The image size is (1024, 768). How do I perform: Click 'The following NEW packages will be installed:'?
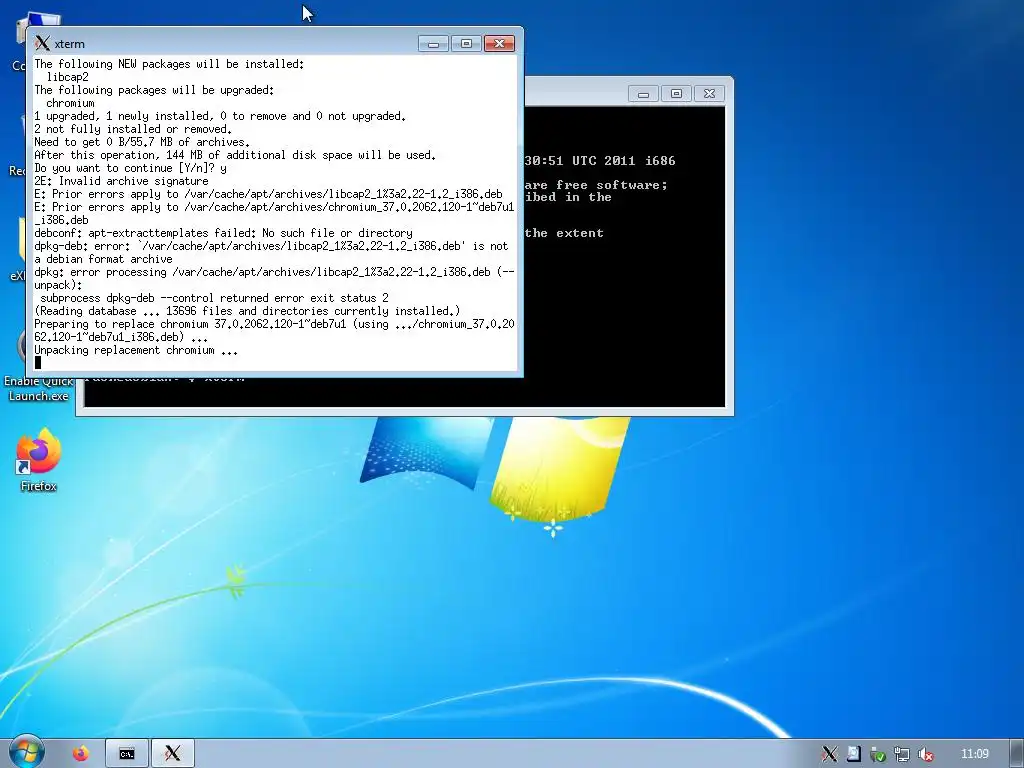pyautogui.click(x=169, y=64)
